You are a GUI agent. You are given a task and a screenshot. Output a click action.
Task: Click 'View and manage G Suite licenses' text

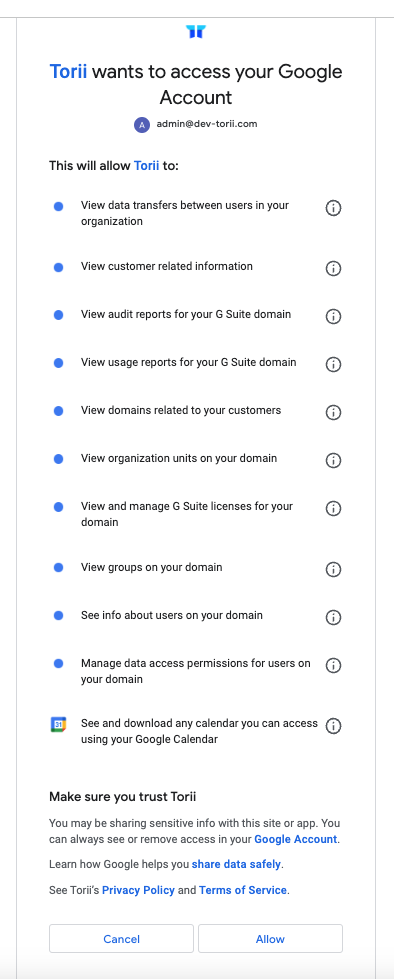point(187,514)
